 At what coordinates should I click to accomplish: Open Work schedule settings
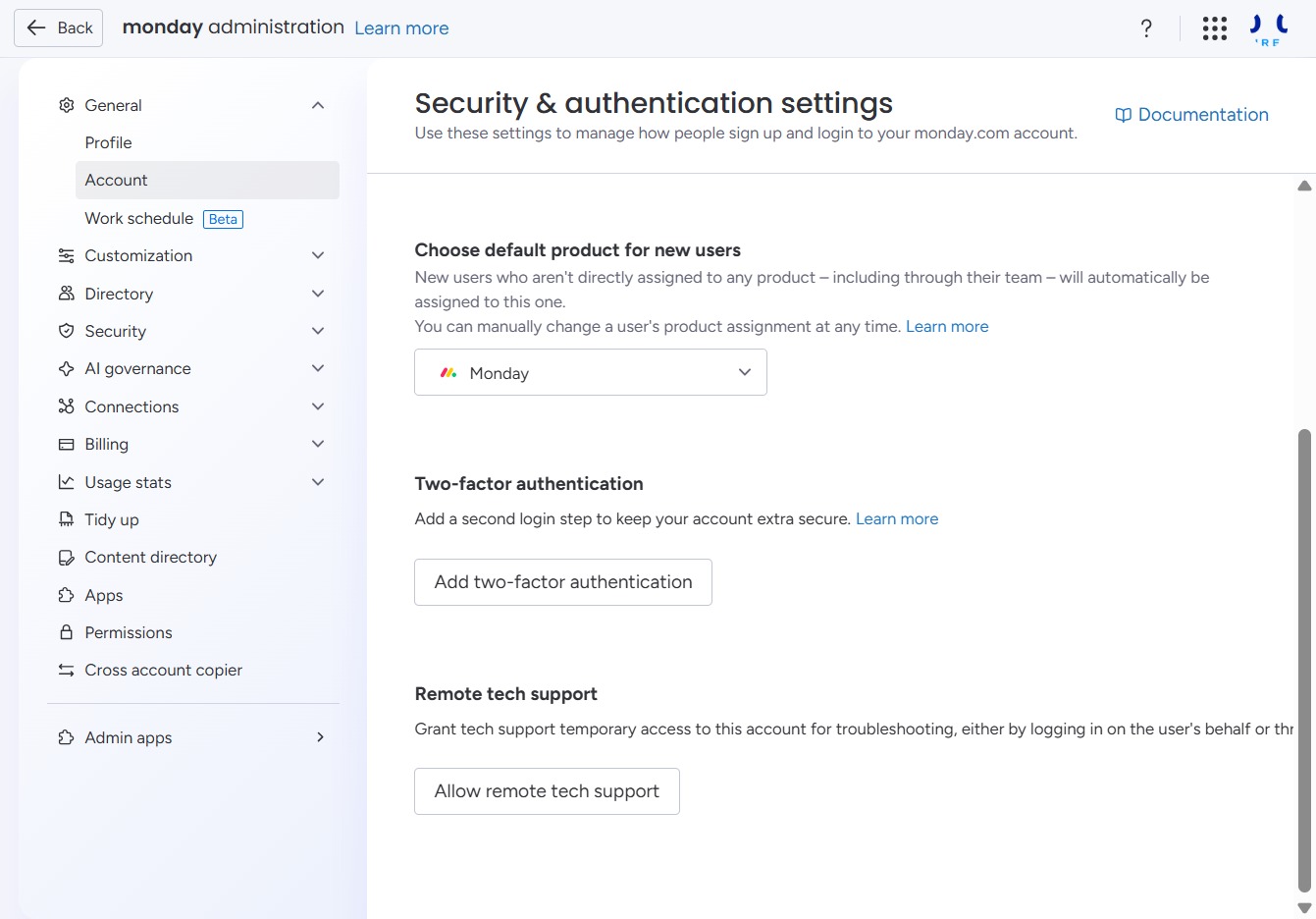[139, 218]
